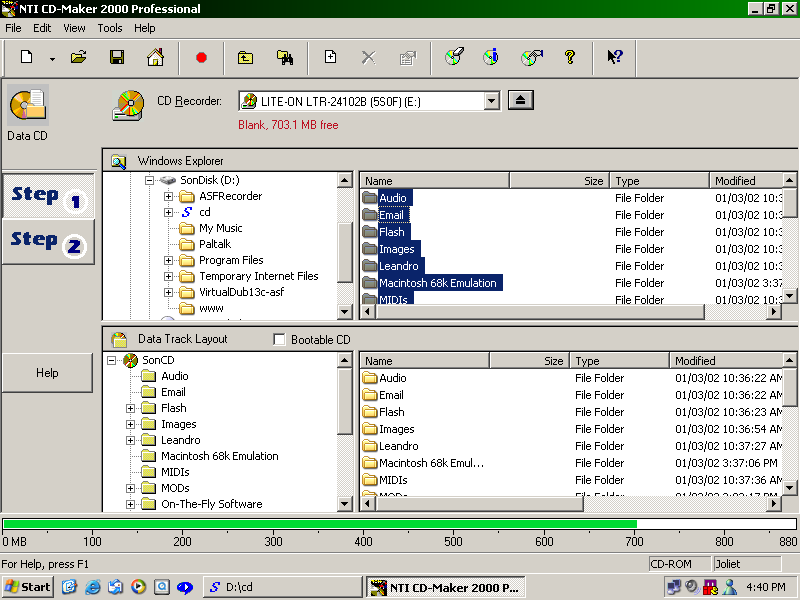Open the CD Recorder drive dropdown
The height and width of the screenshot is (600, 800).
point(491,101)
